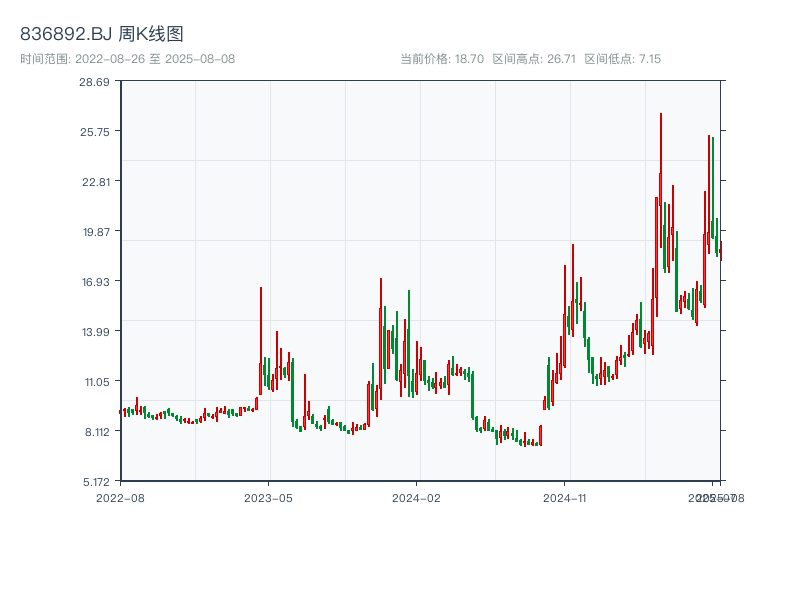Click the y-axis label 5.172
This screenshot has height=600, width=800.
[96, 482]
